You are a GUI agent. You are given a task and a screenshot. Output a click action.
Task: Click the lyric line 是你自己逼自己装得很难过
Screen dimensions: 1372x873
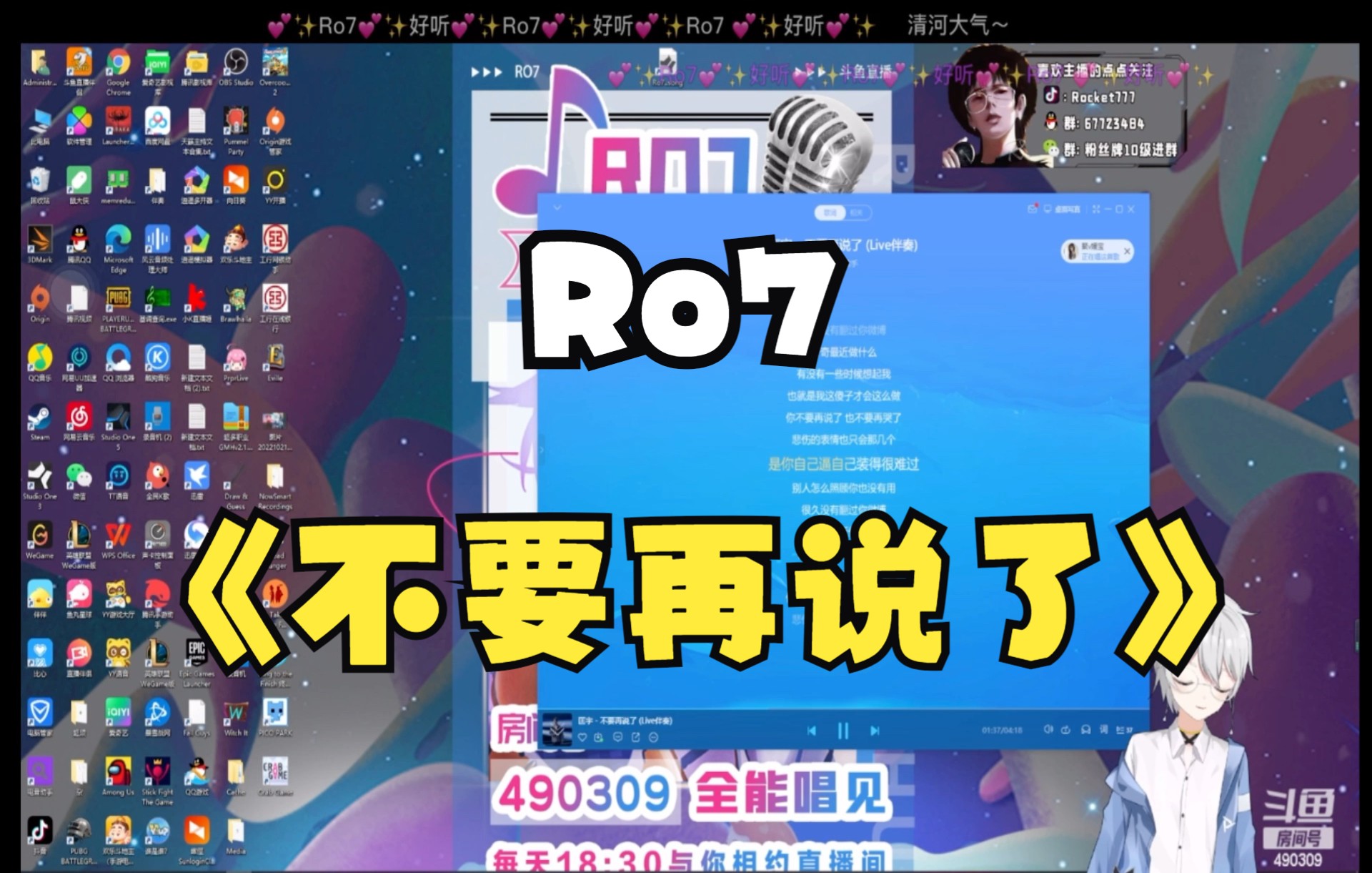(843, 464)
